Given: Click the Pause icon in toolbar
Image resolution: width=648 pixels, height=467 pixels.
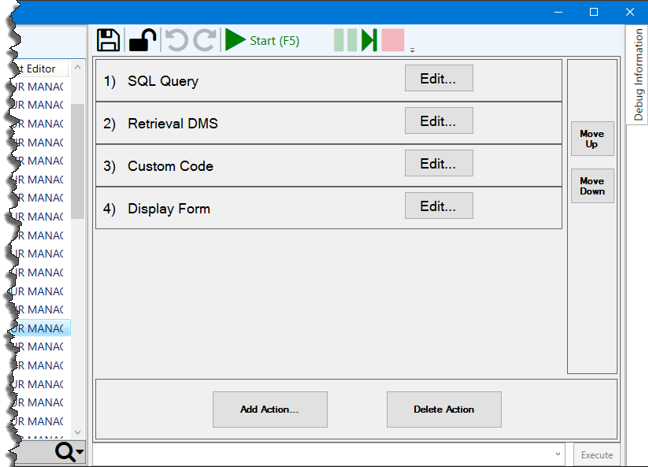Looking at the screenshot, I should click(x=345, y=40).
